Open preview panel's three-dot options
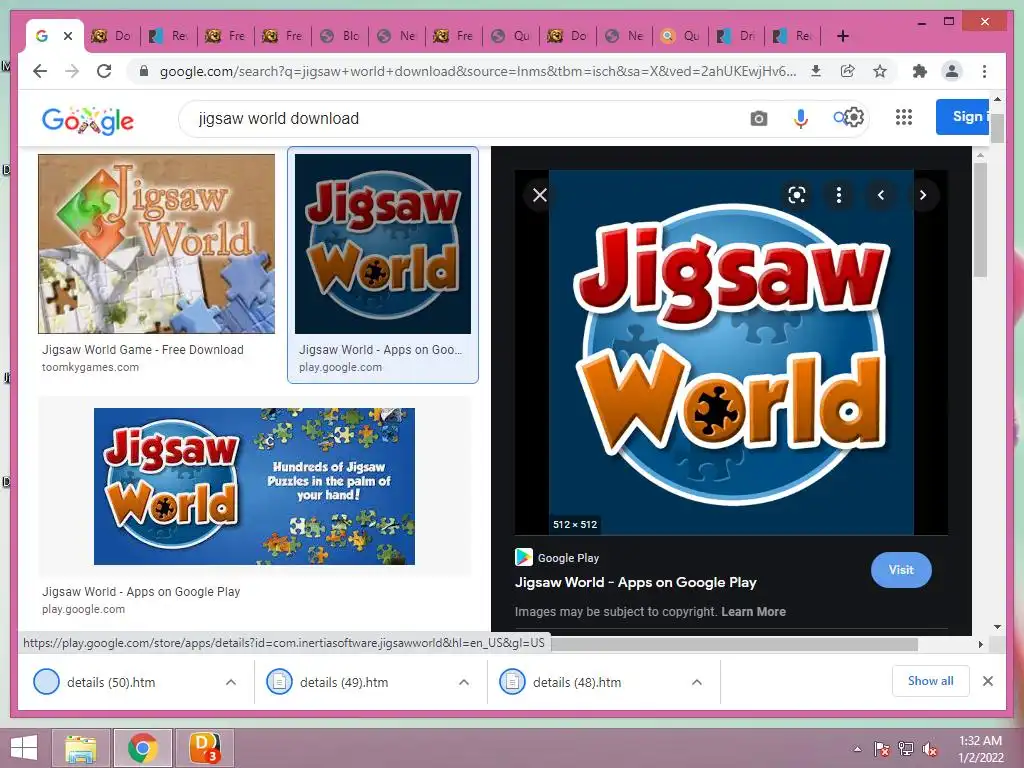The width and height of the screenshot is (1024, 768). point(839,195)
